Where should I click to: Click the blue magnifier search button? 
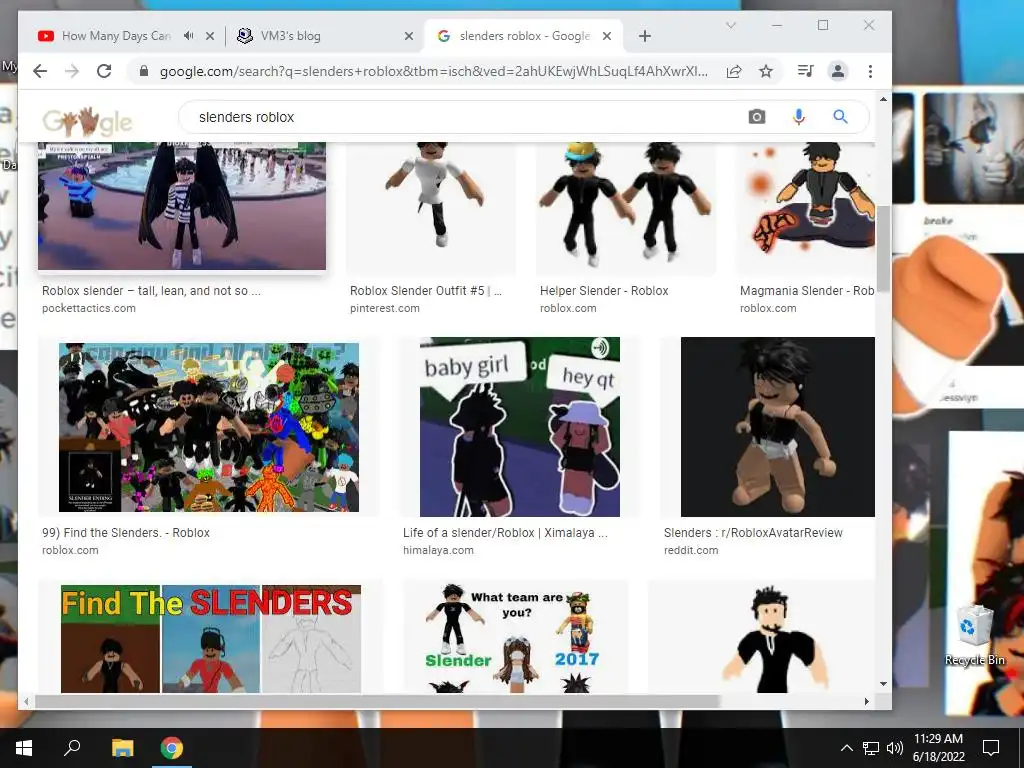(x=840, y=117)
